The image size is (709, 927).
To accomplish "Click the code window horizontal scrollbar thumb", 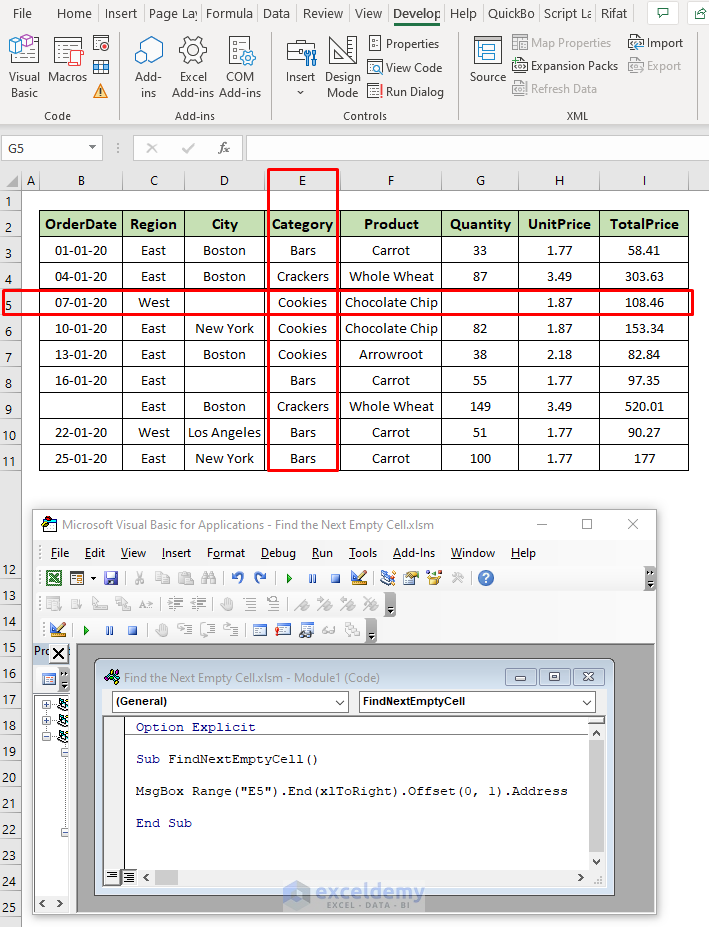I will click(166, 877).
